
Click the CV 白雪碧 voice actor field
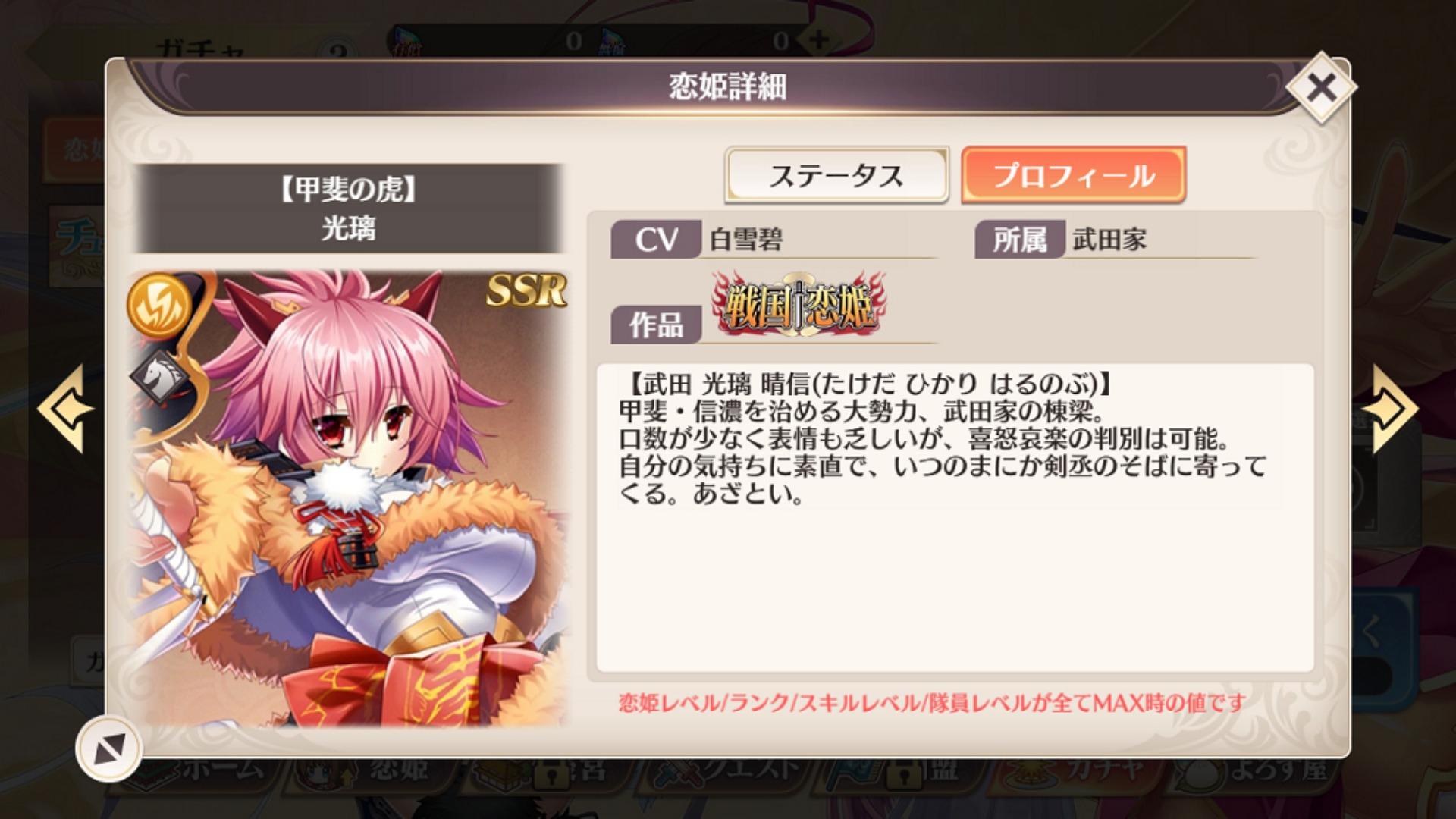coord(773,240)
